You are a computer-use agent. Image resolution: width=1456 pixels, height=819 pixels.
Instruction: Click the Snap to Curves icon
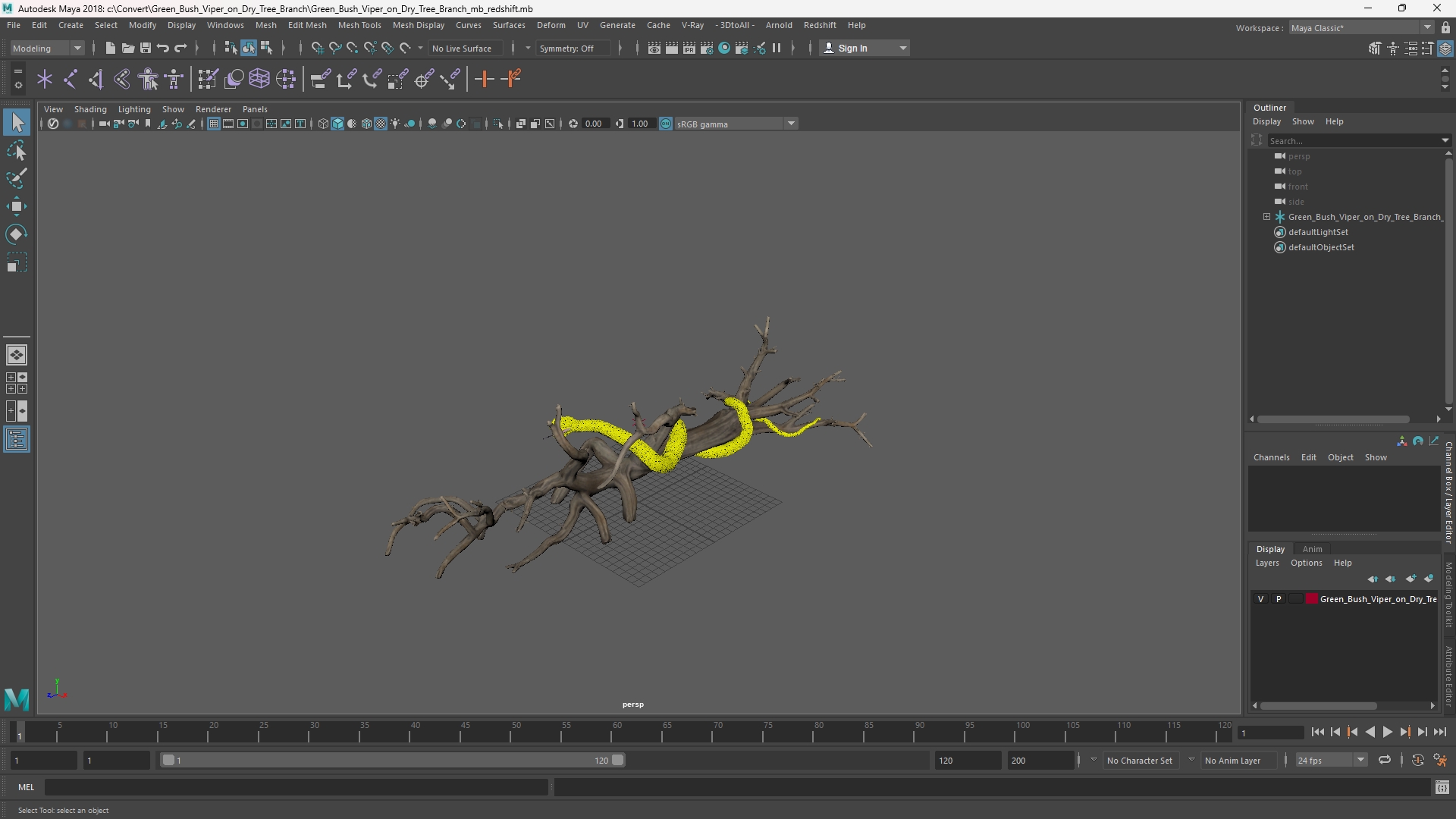tap(334, 48)
